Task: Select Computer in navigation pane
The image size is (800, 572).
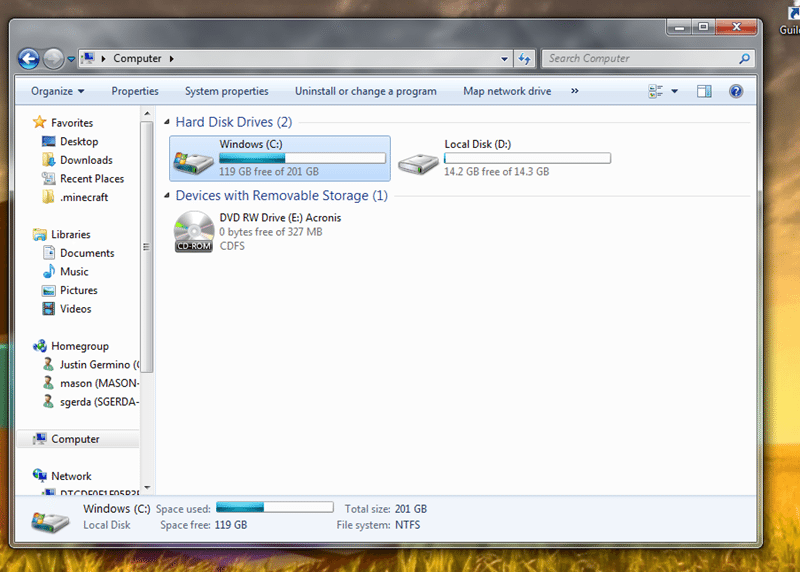Action: click(75, 439)
